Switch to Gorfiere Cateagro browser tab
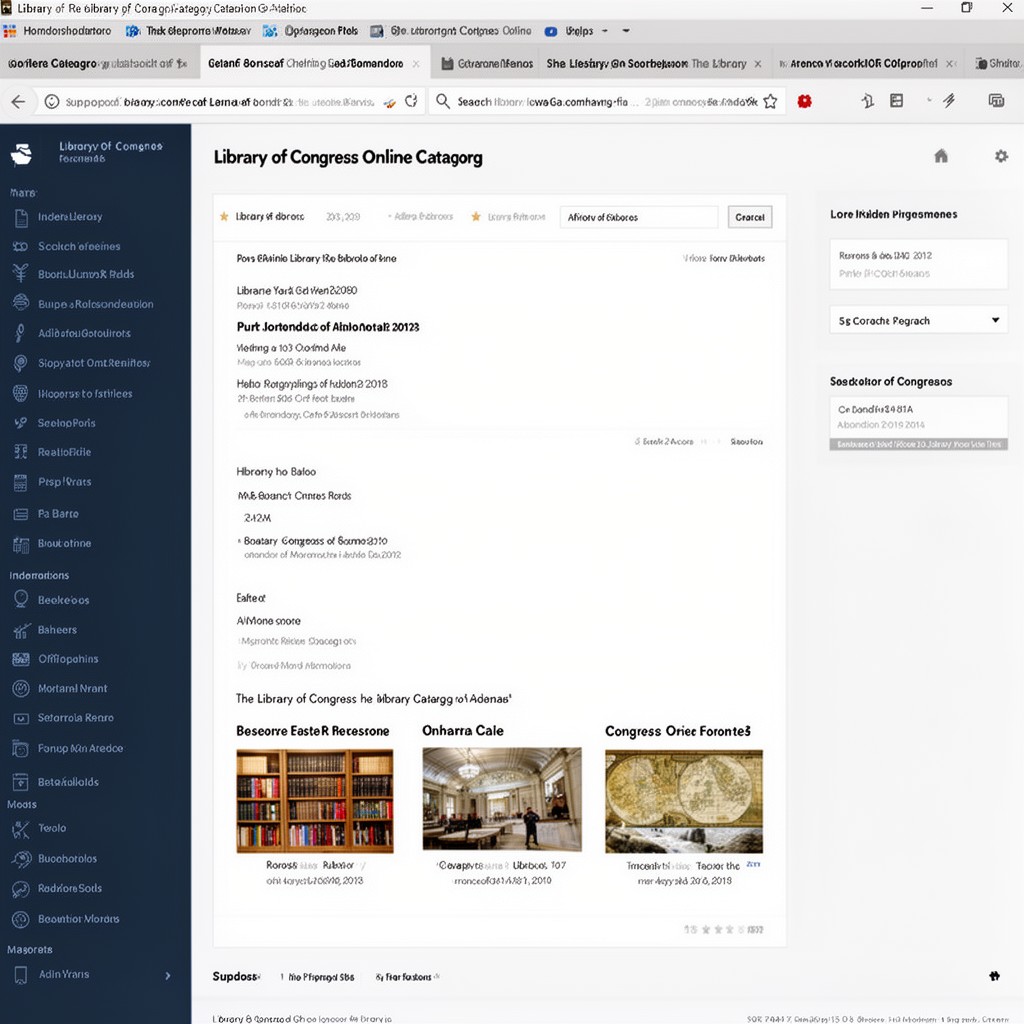Image resolution: width=1024 pixels, height=1024 pixels. [98, 63]
